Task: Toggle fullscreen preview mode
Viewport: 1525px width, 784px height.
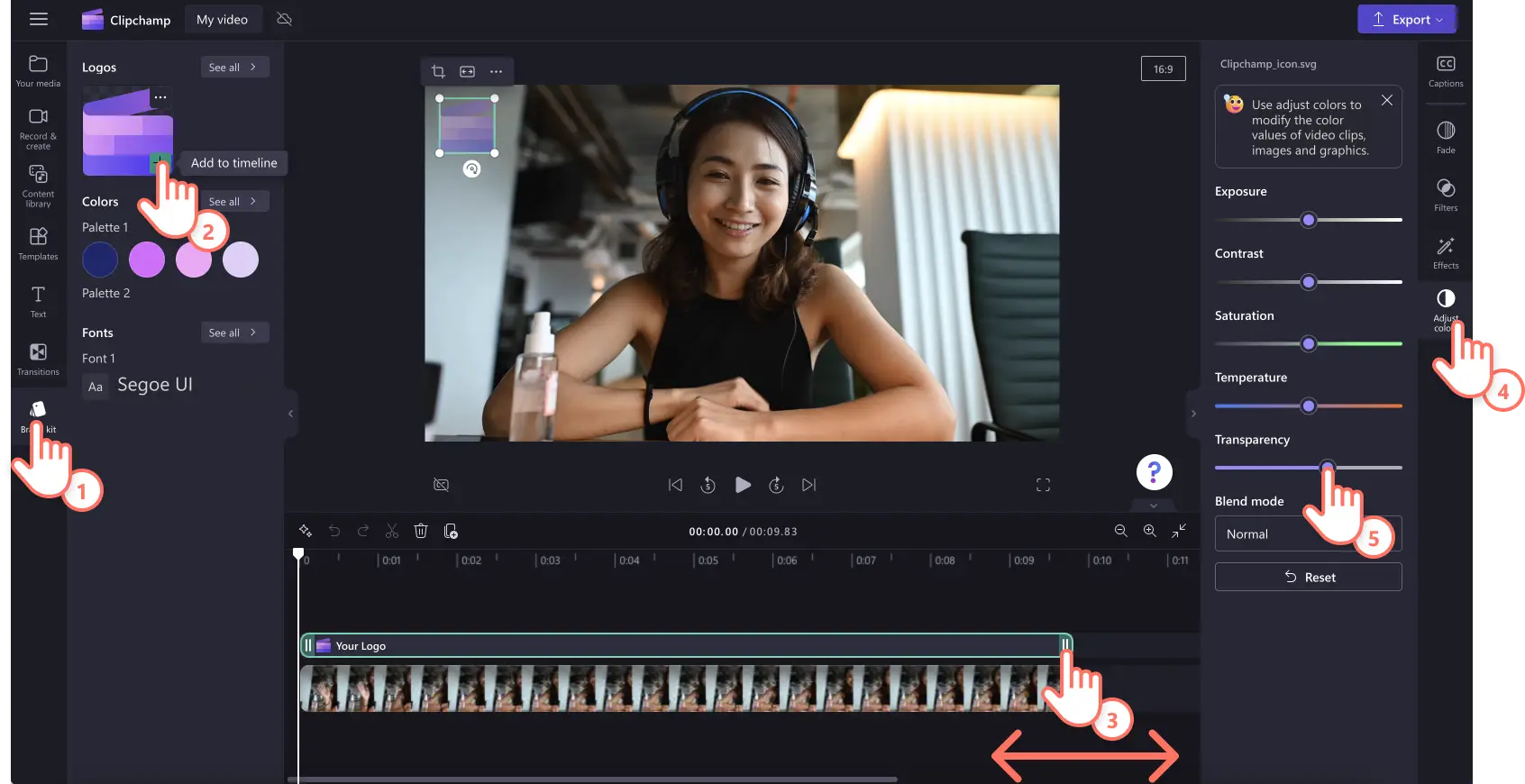Action: (1043, 485)
